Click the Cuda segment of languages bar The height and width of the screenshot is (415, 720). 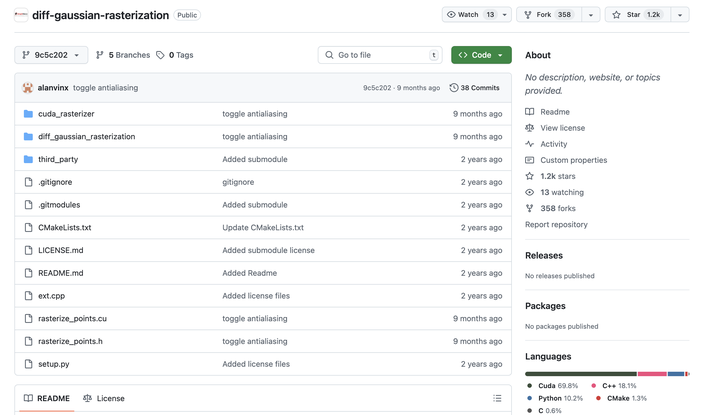pos(580,374)
